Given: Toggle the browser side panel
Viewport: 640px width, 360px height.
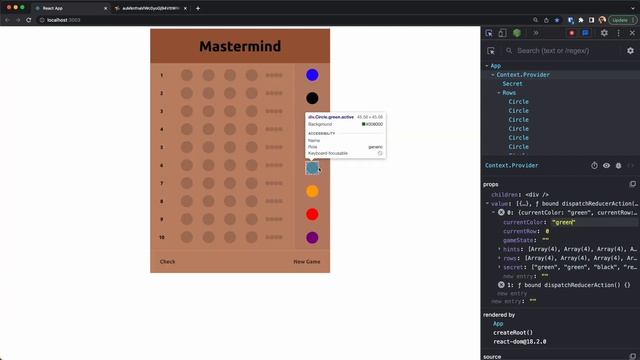Looking at the screenshot, I should click(591, 20).
